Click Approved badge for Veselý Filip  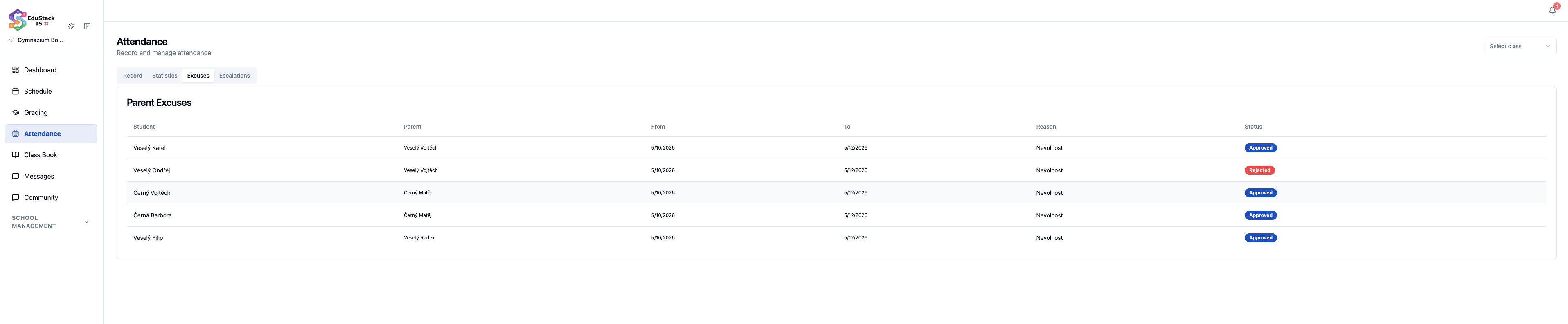1260,238
